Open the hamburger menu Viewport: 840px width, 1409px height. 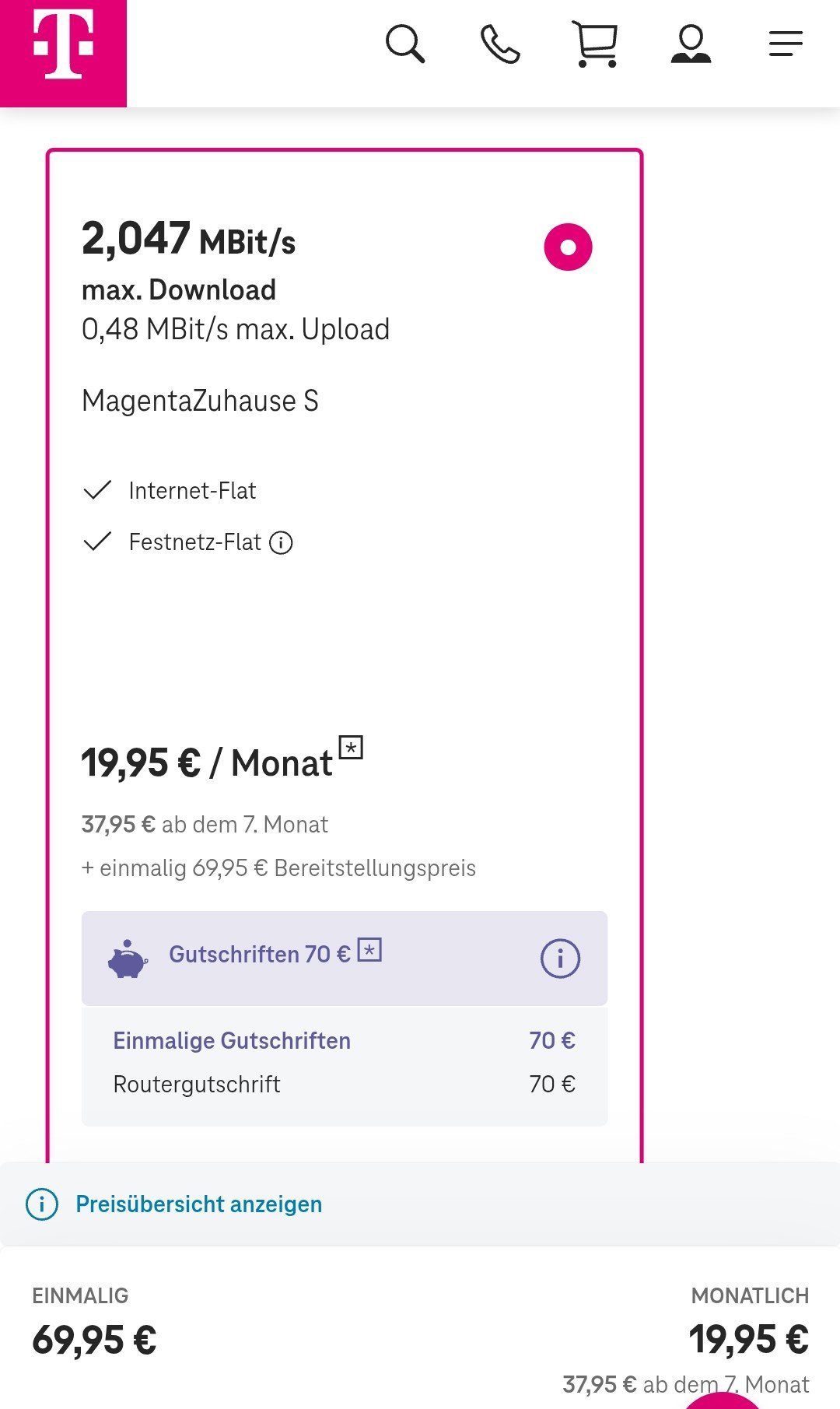786,44
